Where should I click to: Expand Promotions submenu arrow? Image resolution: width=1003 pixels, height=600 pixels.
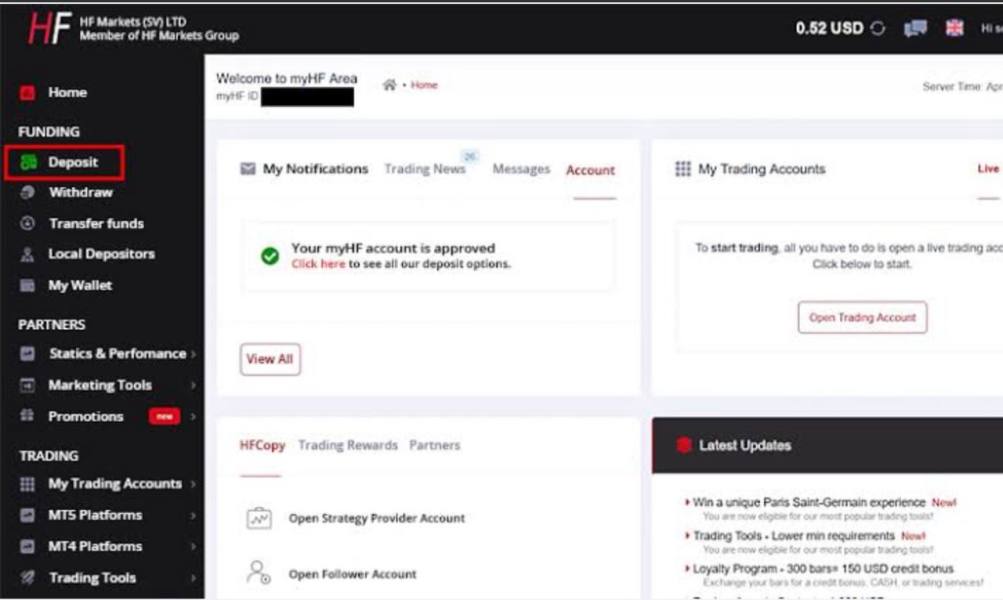pyautogui.click(x=193, y=416)
